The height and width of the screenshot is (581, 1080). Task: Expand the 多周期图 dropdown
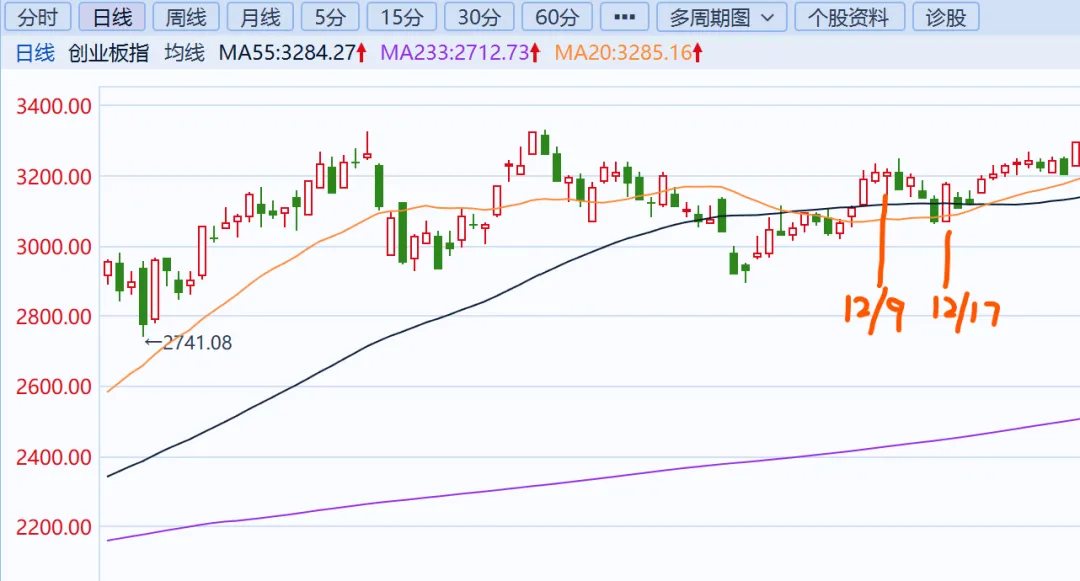tap(722, 17)
